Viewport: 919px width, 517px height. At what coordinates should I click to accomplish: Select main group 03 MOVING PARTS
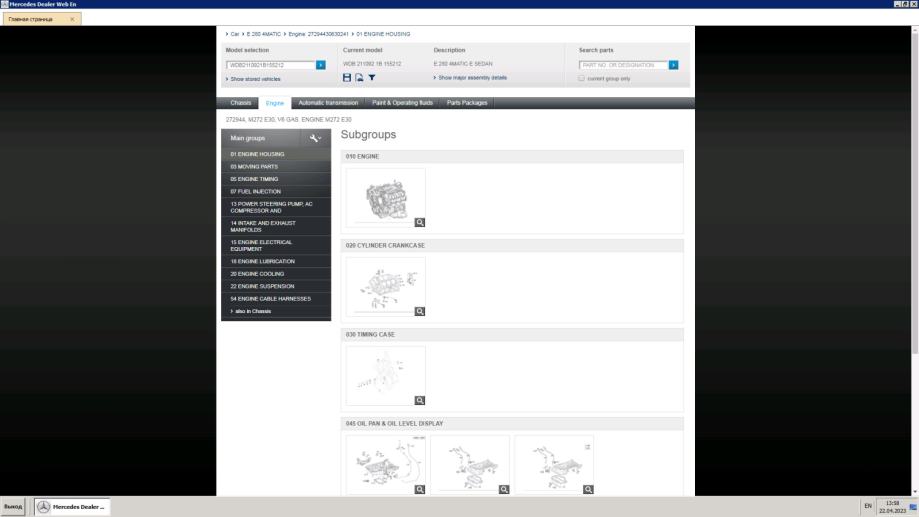click(276, 166)
